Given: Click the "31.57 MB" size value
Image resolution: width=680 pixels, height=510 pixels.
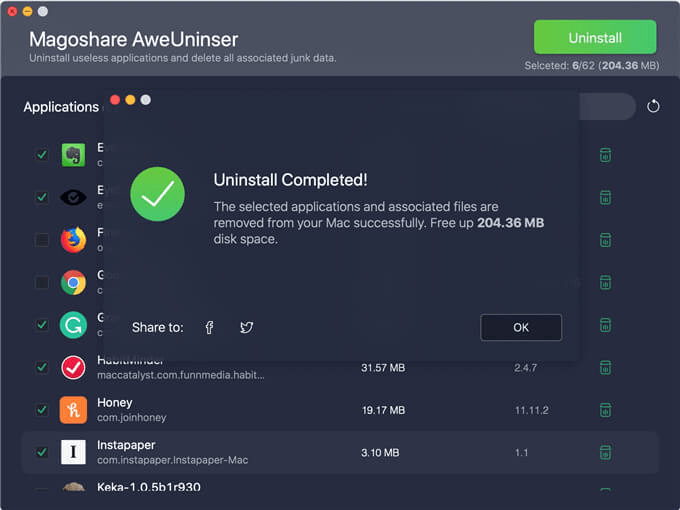Looking at the screenshot, I should point(383,368).
